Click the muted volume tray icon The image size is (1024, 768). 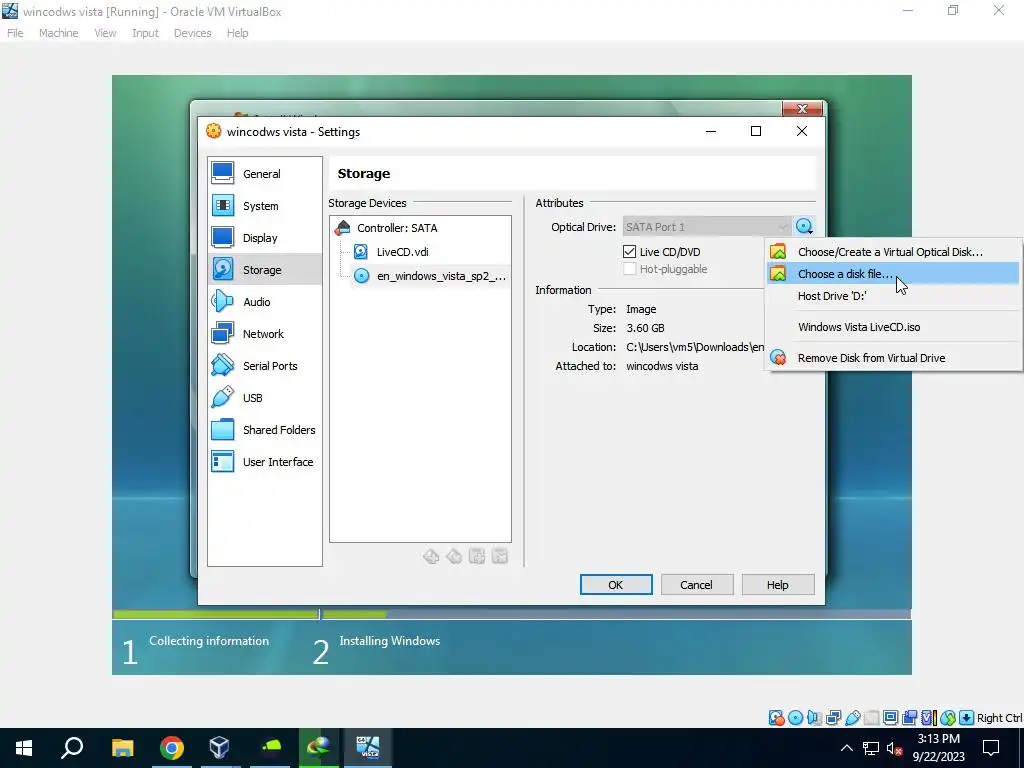(x=894, y=748)
